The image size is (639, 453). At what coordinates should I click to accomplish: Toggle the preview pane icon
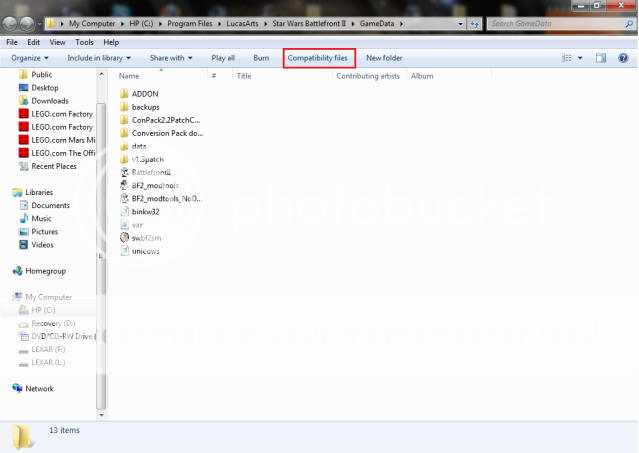[601, 58]
